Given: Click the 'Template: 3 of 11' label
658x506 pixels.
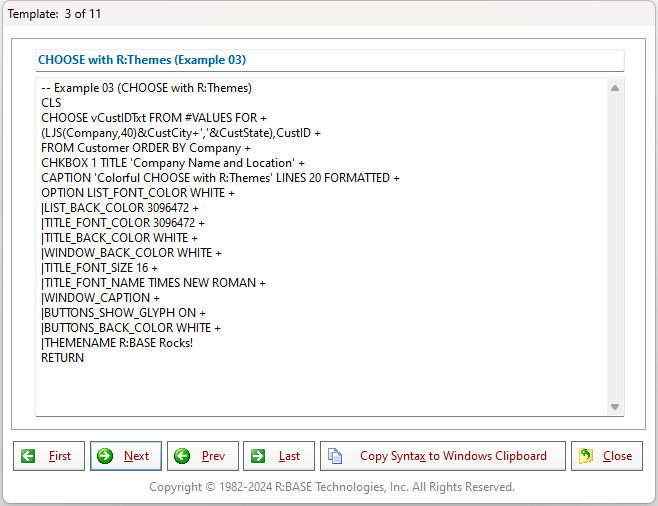Looking at the screenshot, I should tap(55, 14).
